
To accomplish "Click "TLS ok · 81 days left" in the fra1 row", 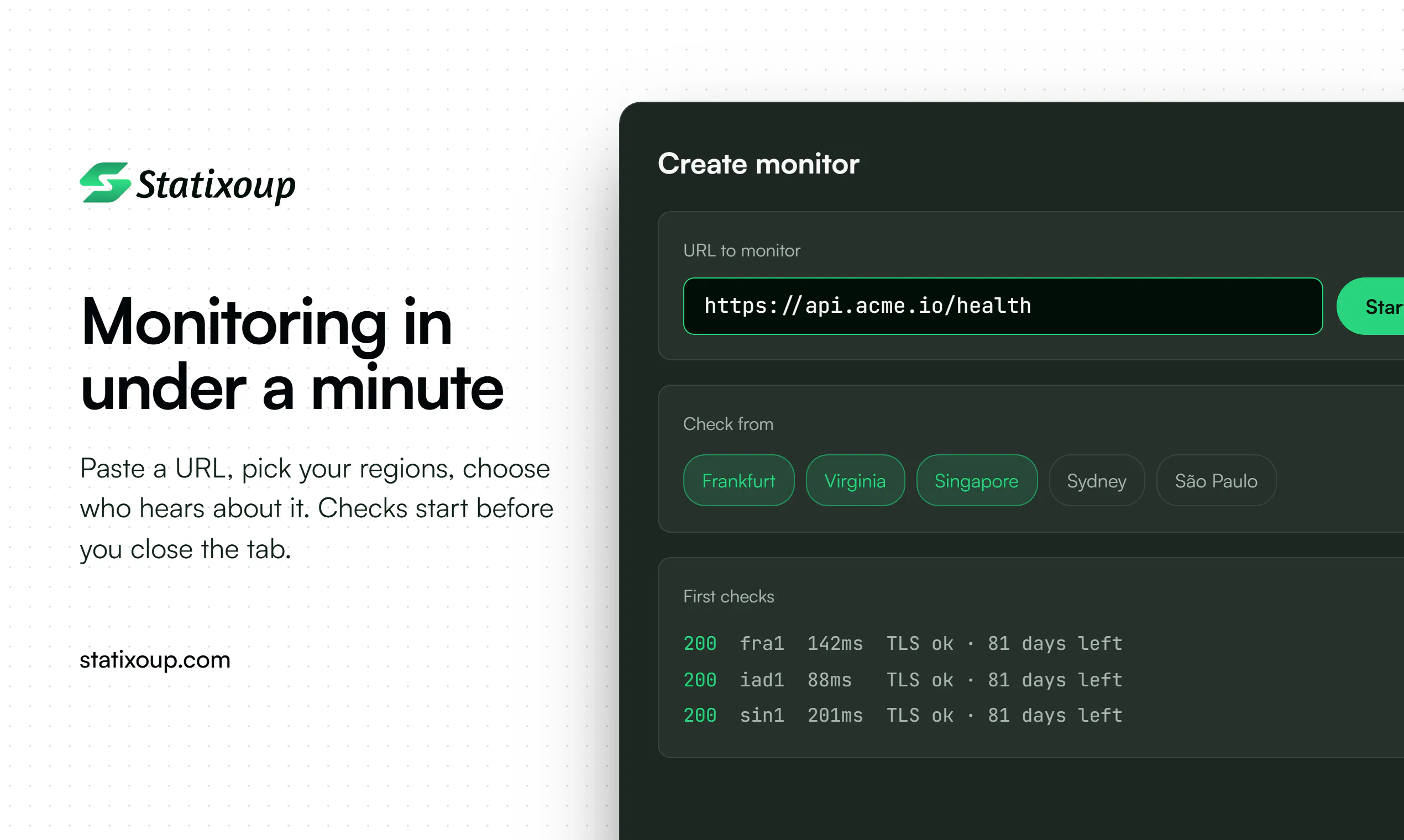I will coord(1004,644).
